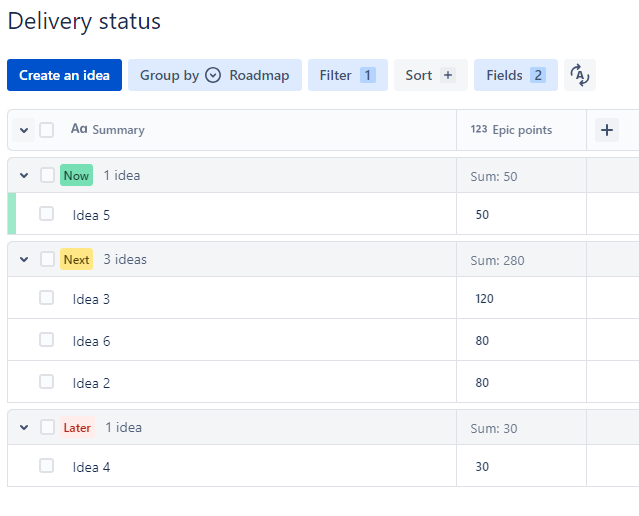Check the Idea 3 row checkbox

coord(46,298)
